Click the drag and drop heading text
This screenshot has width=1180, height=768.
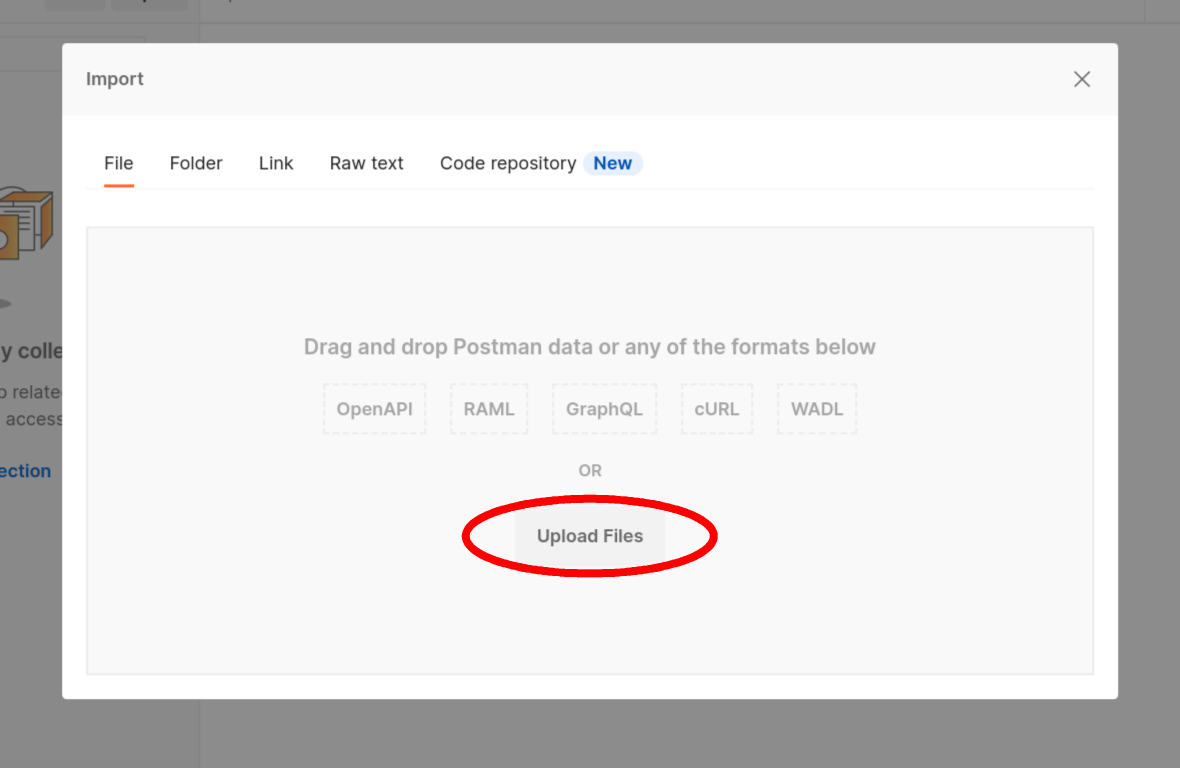pos(589,347)
